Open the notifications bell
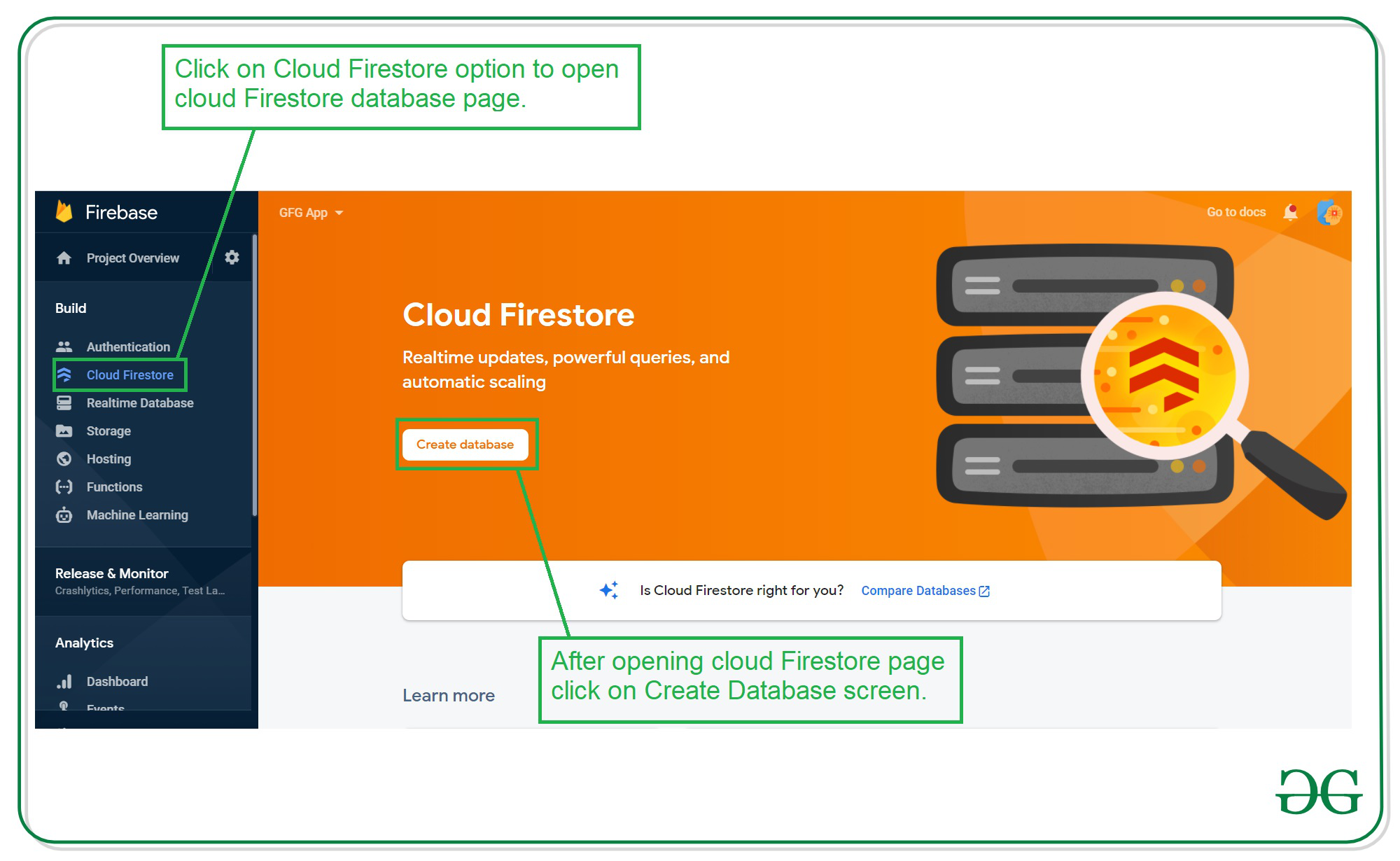 1291,212
